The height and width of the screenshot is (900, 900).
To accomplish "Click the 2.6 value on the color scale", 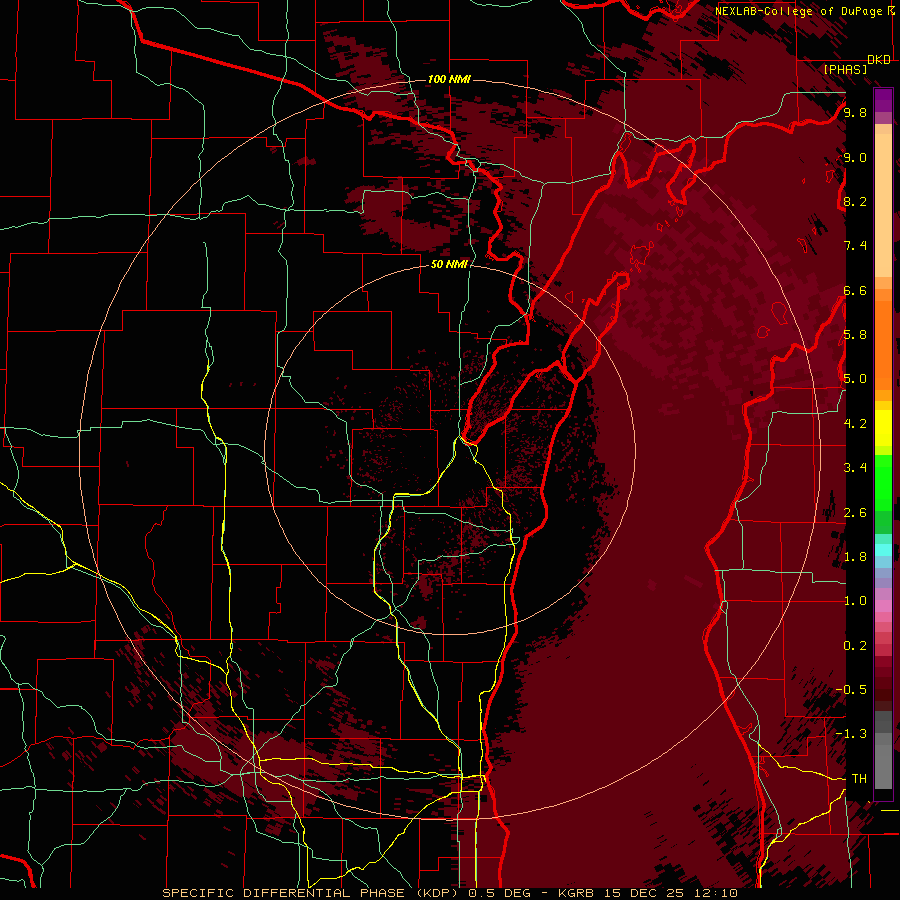I will click(855, 513).
